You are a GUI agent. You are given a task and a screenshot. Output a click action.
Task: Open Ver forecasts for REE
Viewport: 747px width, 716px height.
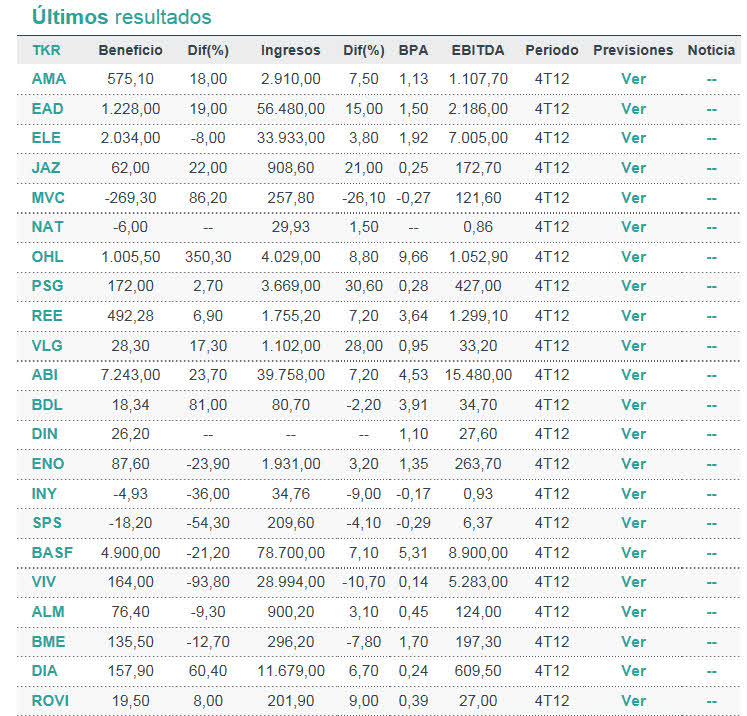click(633, 316)
